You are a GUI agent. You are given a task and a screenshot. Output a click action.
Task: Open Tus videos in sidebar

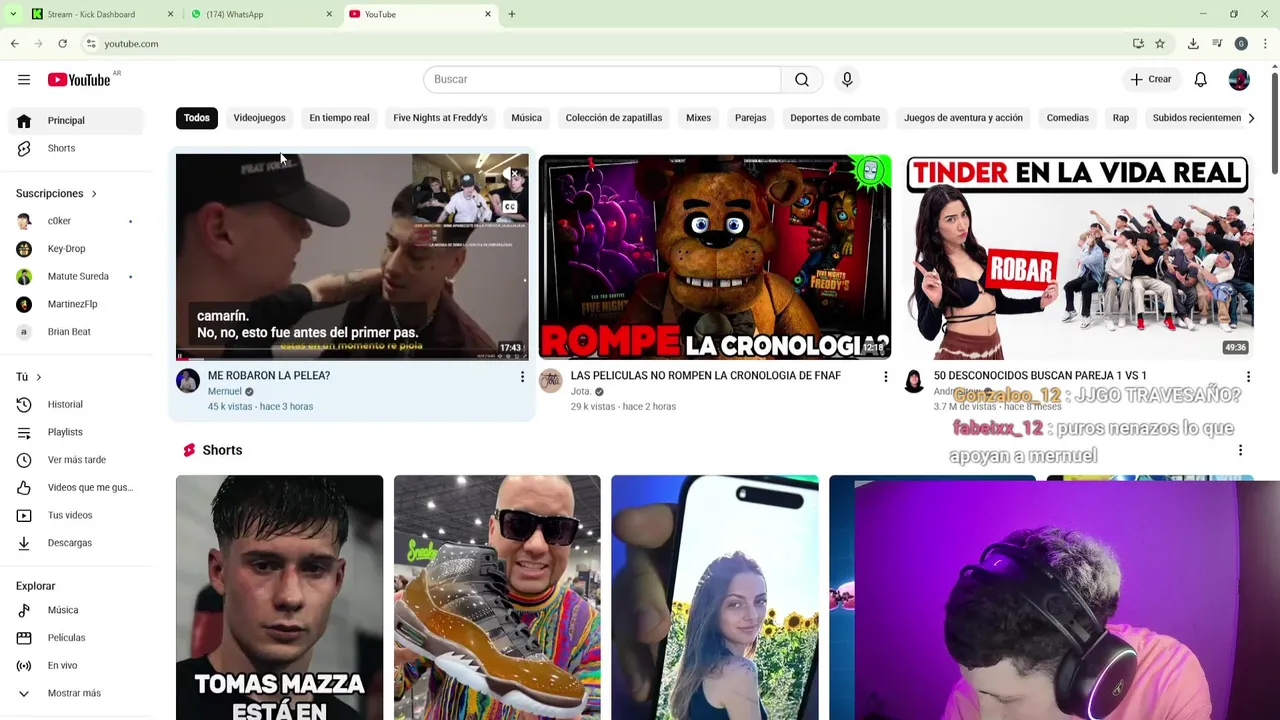[x=78, y=515]
